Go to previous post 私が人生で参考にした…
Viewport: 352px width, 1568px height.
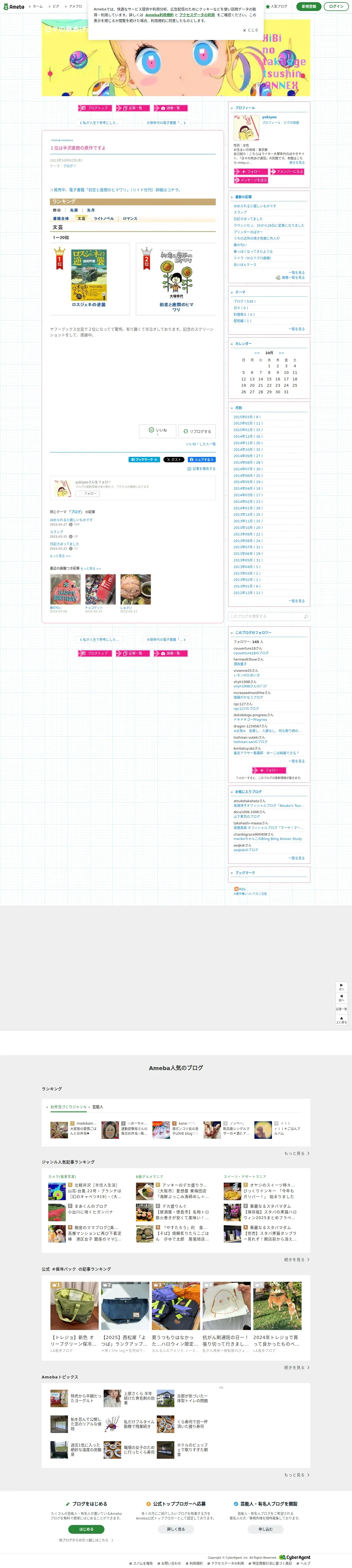pyautogui.click(x=100, y=123)
